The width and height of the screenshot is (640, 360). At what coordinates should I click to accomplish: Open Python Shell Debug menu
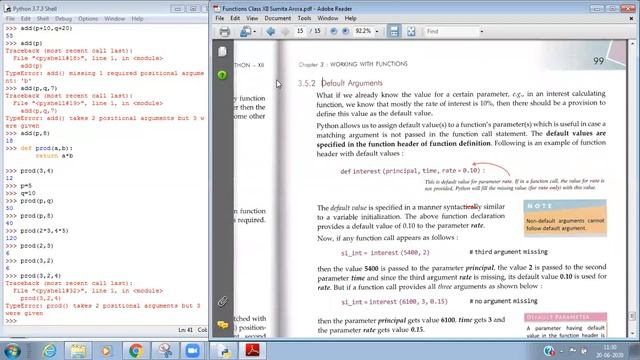coord(63,19)
